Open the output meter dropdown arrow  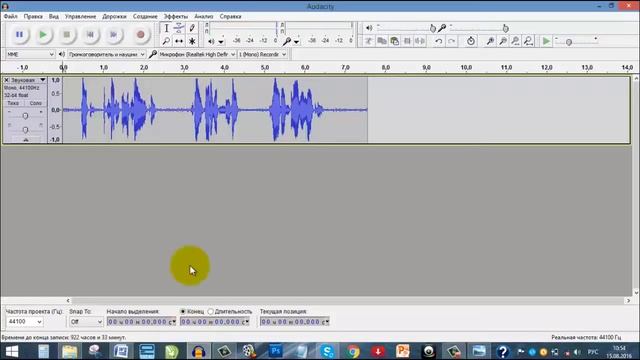coord(221,42)
